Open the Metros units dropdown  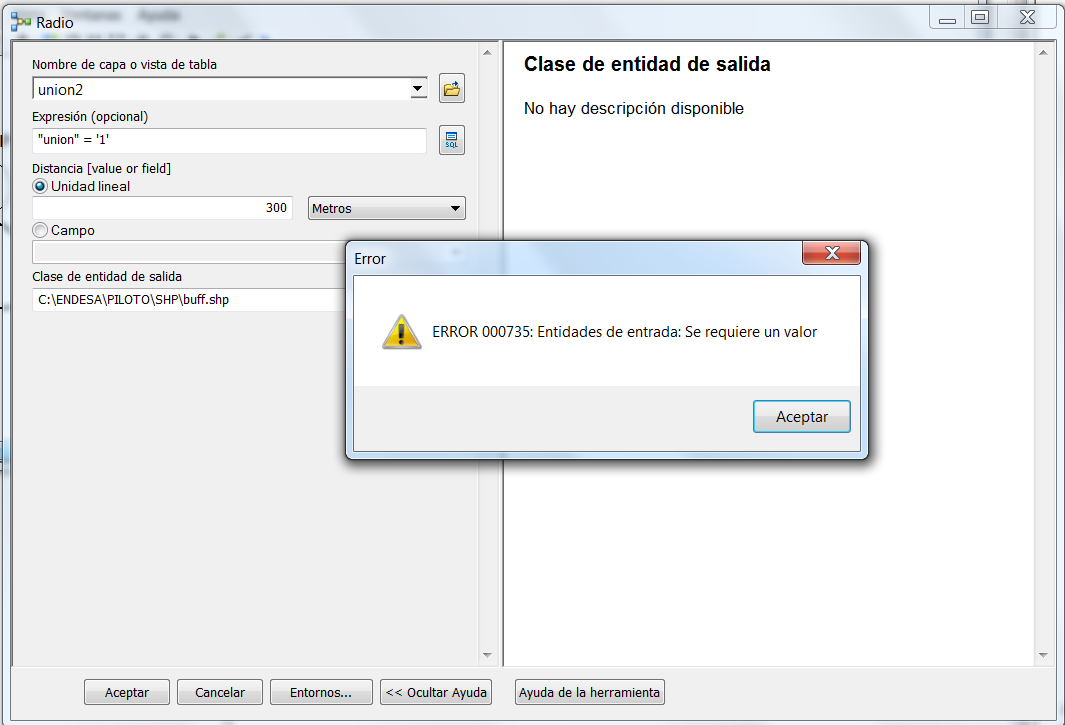tap(386, 209)
